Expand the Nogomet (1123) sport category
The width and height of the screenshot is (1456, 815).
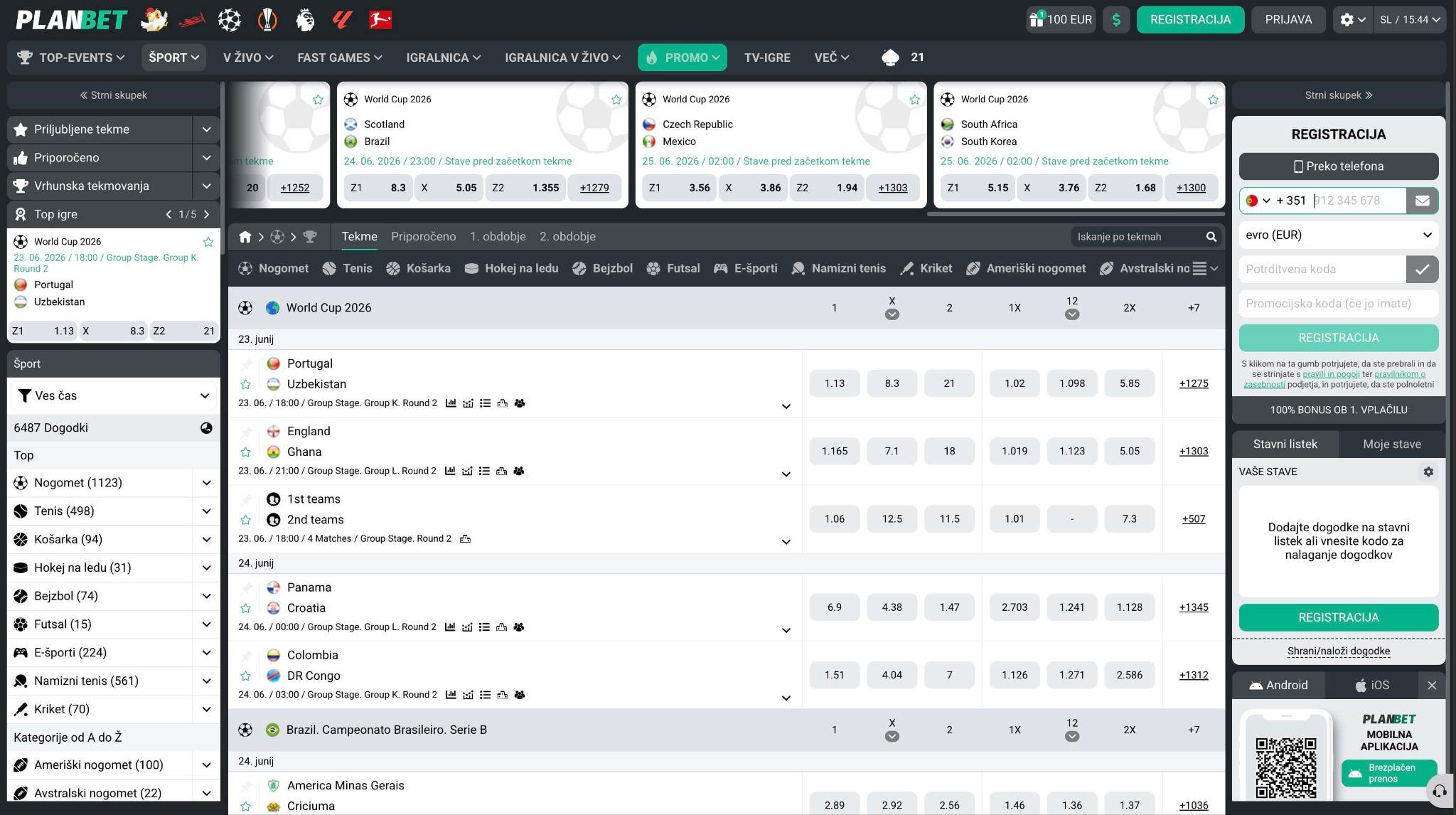(206, 483)
